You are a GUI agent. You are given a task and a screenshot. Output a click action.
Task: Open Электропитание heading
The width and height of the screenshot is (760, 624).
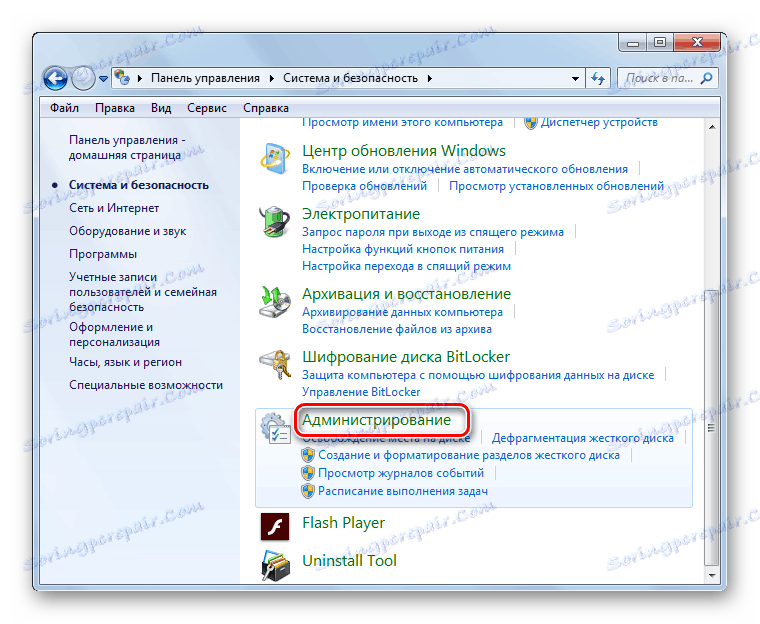coord(361,214)
